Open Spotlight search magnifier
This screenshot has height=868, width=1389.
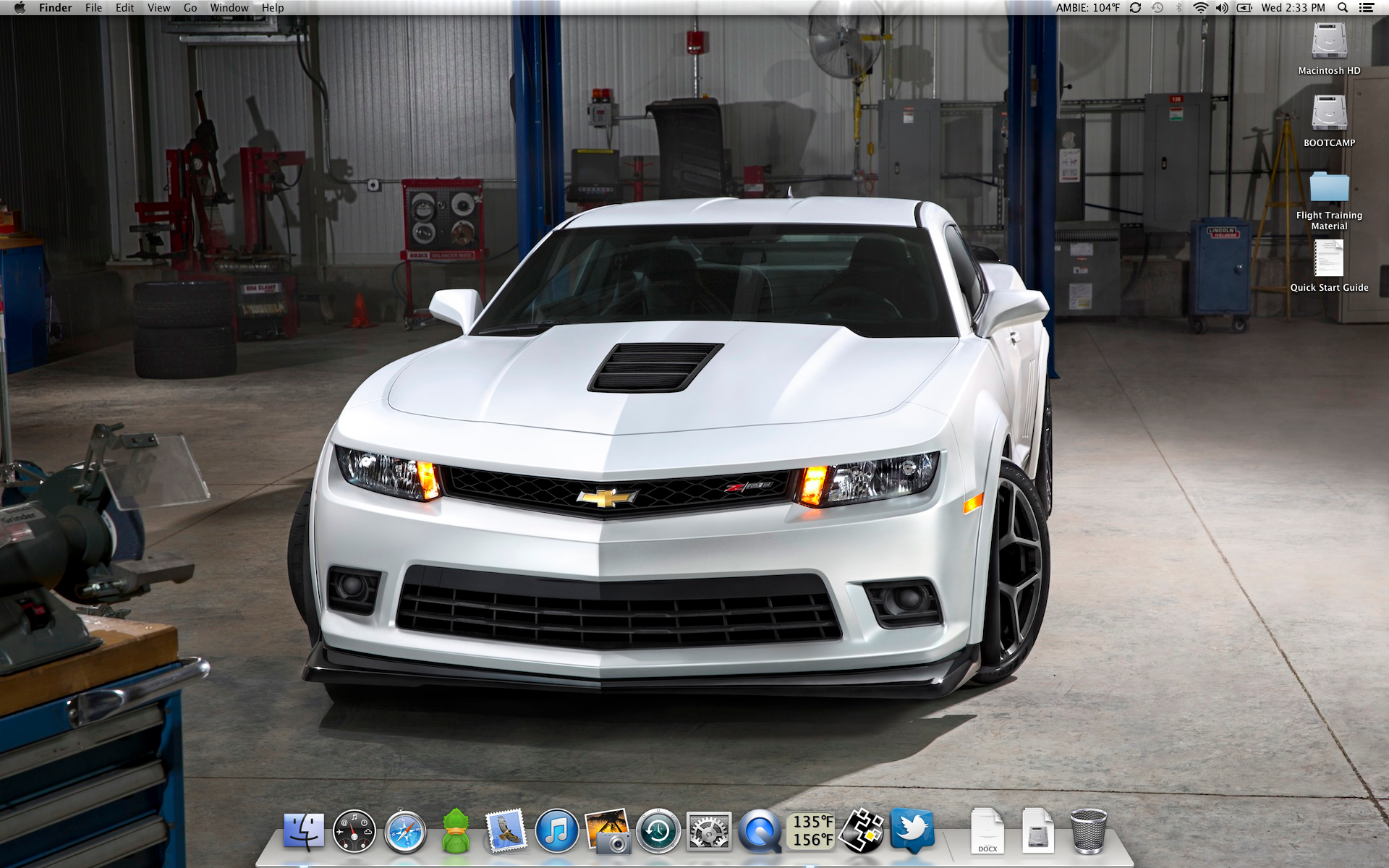tap(1342, 8)
